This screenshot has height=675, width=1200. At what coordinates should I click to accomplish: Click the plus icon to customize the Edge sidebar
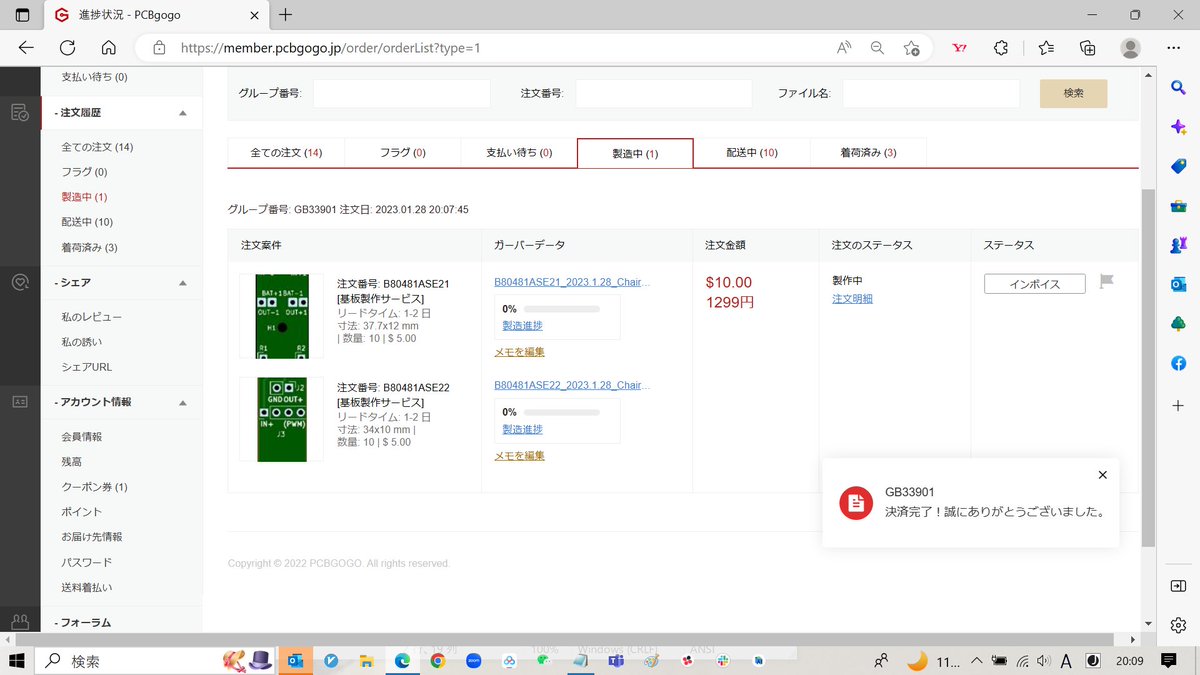(x=1178, y=406)
